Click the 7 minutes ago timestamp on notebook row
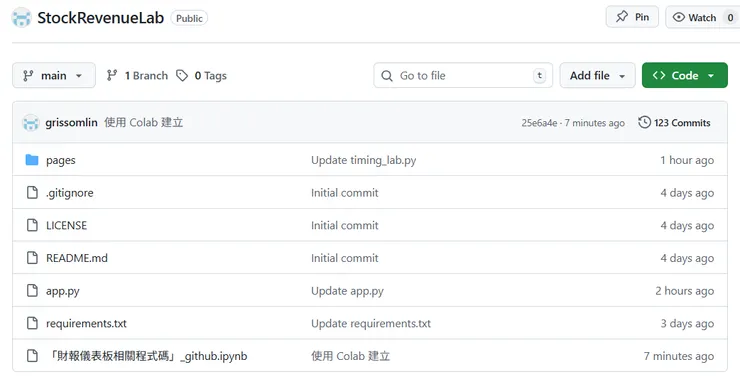Viewport: 740px width, 379px height. (x=679, y=356)
